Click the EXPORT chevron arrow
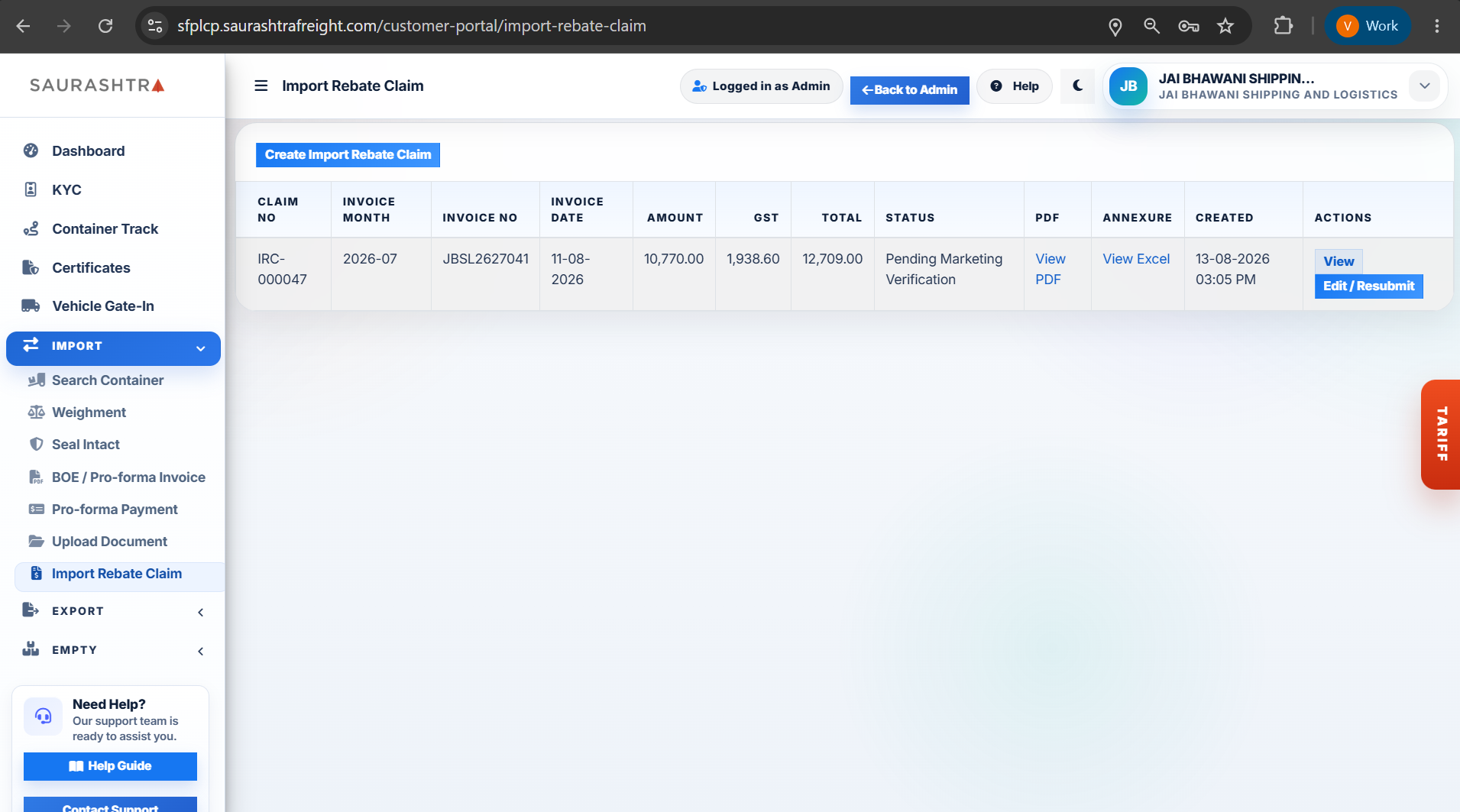The width and height of the screenshot is (1460, 812). 201,612
